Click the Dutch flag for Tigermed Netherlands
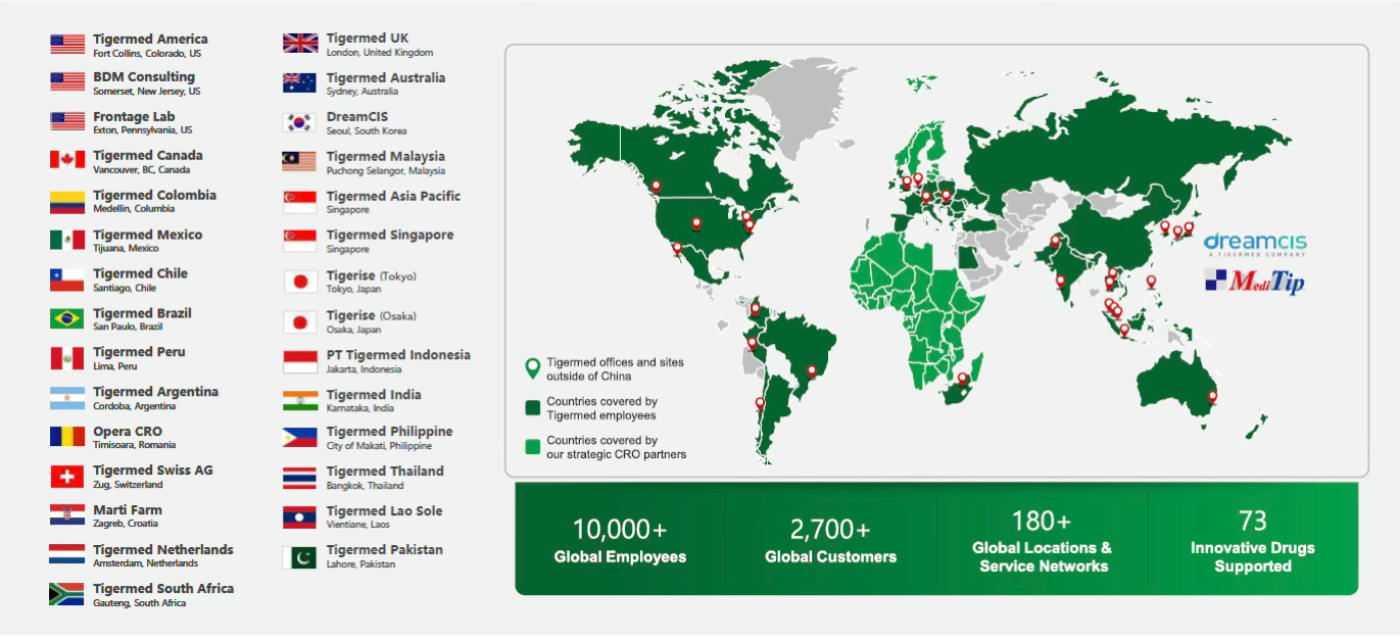 pos(67,555)
